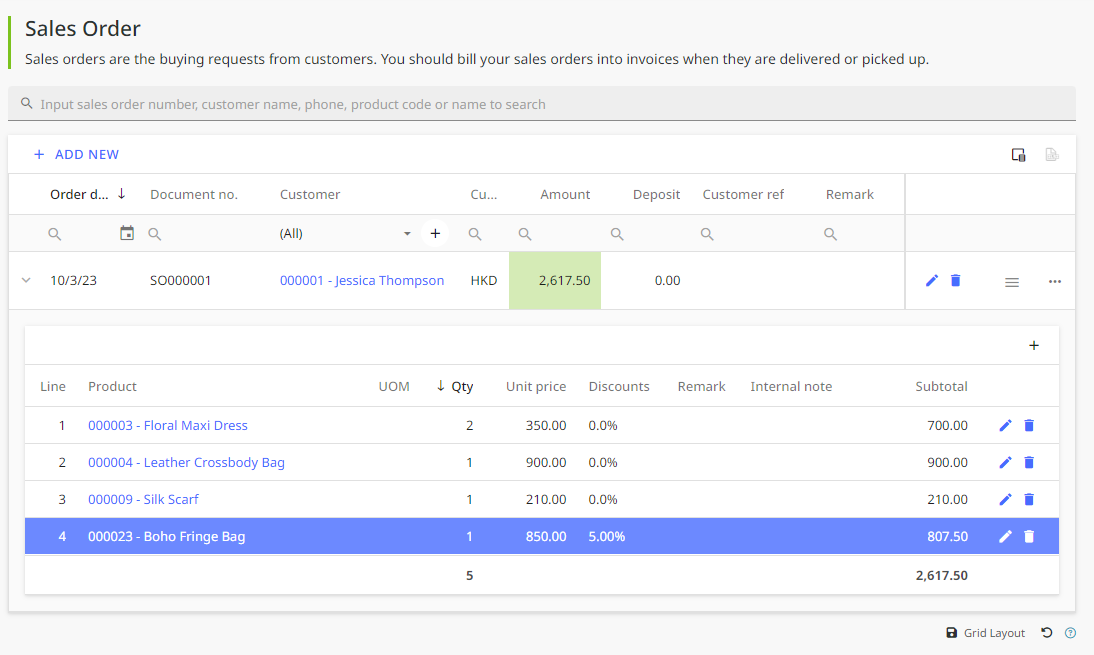1094x655 pixels.
Task: Open the hamburger lines menu for SO000001
Action: pyautogui.click(x=1012, y=282)
